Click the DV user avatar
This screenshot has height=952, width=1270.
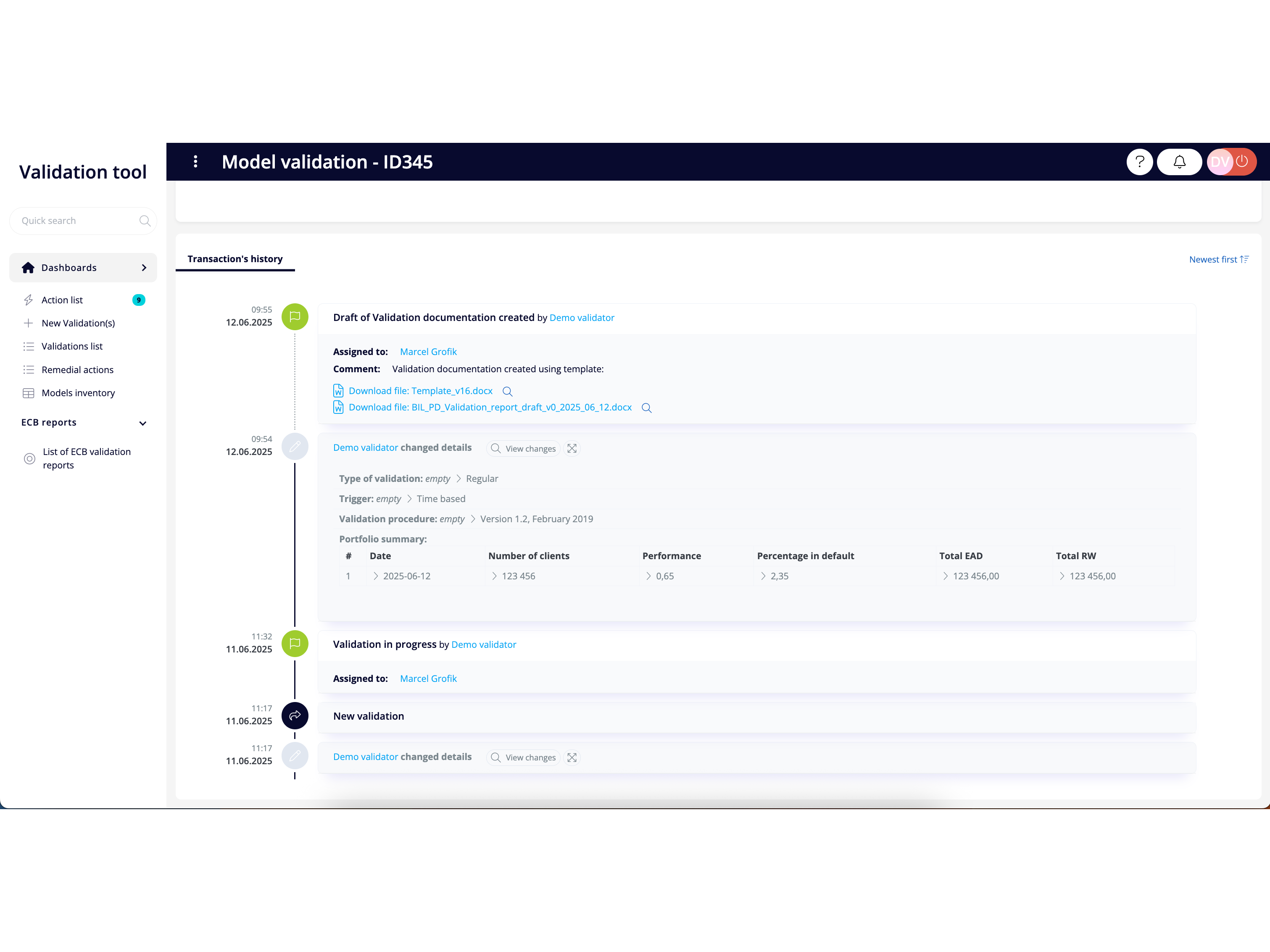click(1220, 162)
